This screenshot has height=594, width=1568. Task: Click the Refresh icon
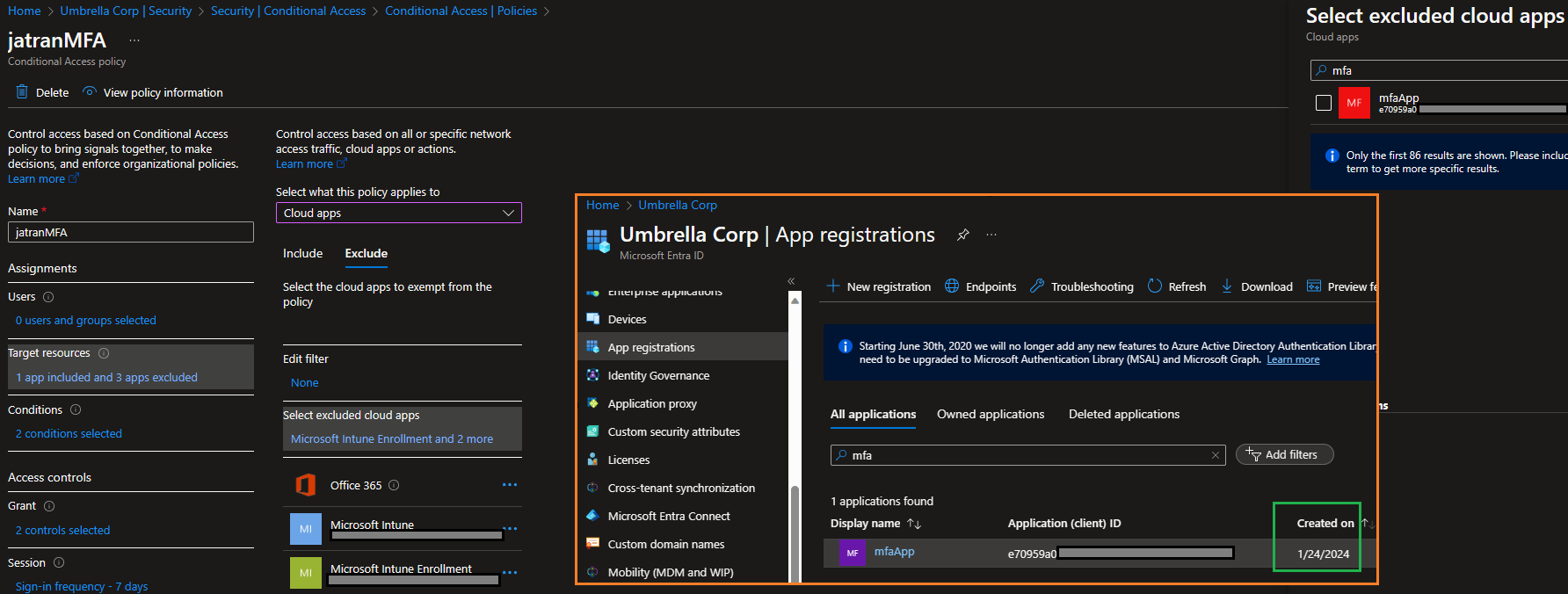(x=1155, y=286)
